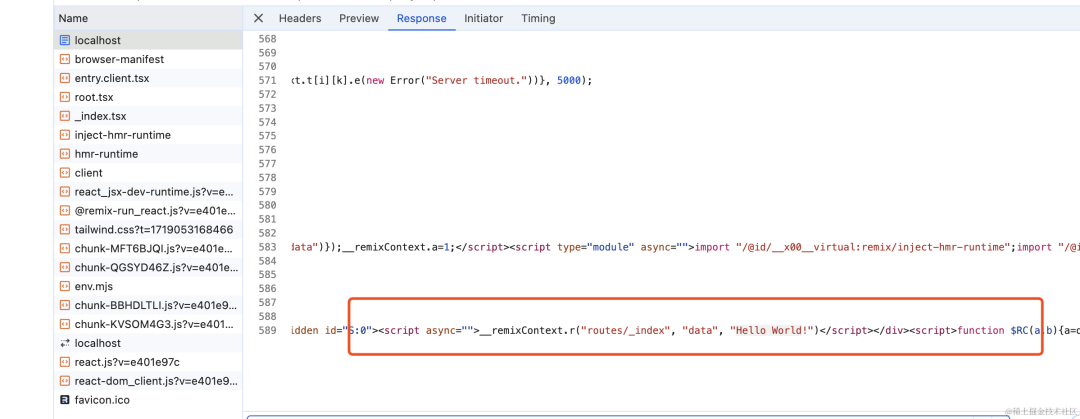Viewport: 1080px width, 419px height.
Task: Select the inject-hmr-runtime request
Action: (147, 135)
